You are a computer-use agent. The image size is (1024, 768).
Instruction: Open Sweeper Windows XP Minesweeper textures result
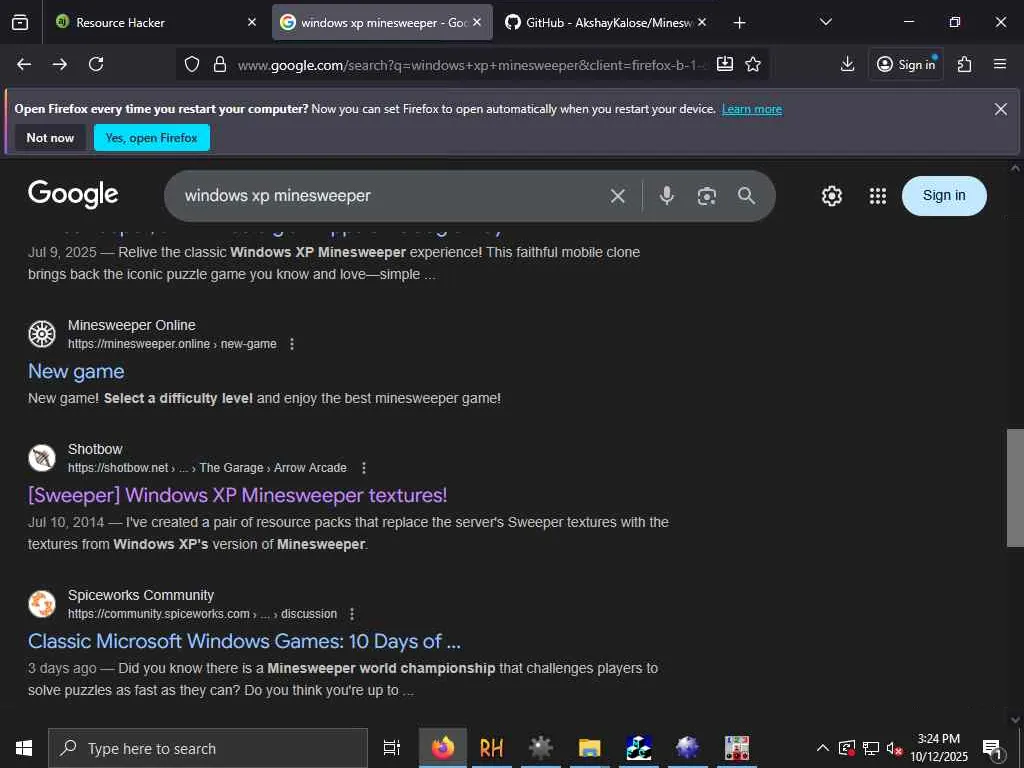click(x=238, y=495)
